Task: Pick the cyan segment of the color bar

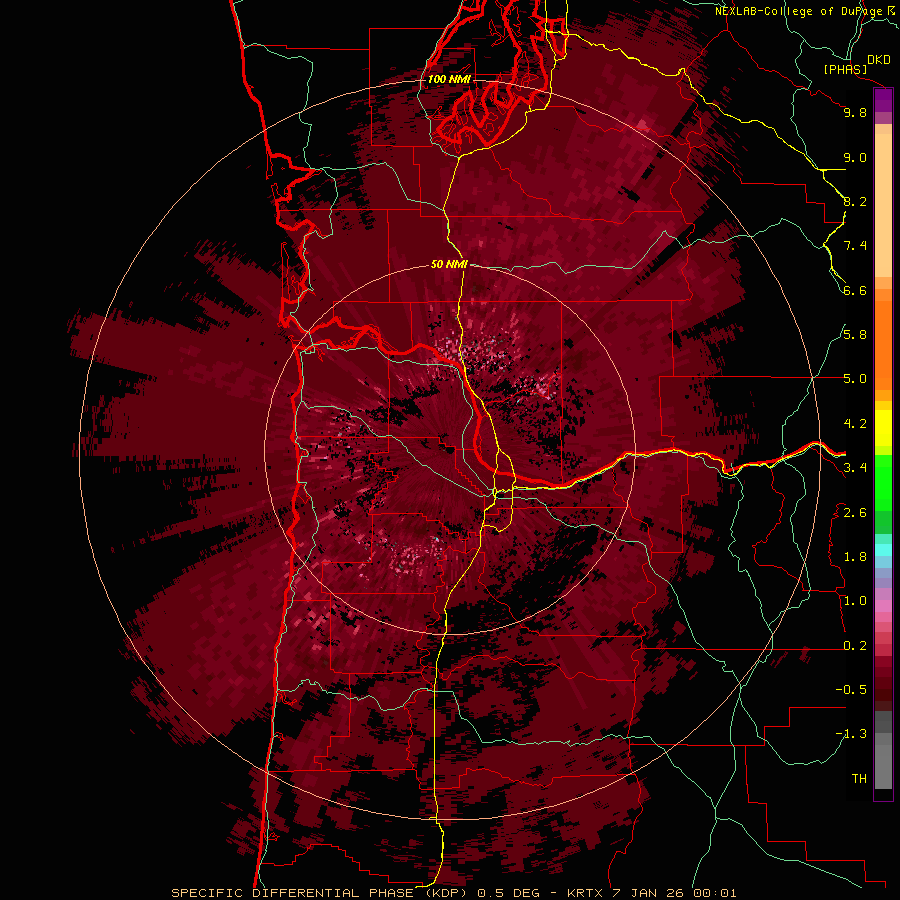Action: (x=883, y=549)
